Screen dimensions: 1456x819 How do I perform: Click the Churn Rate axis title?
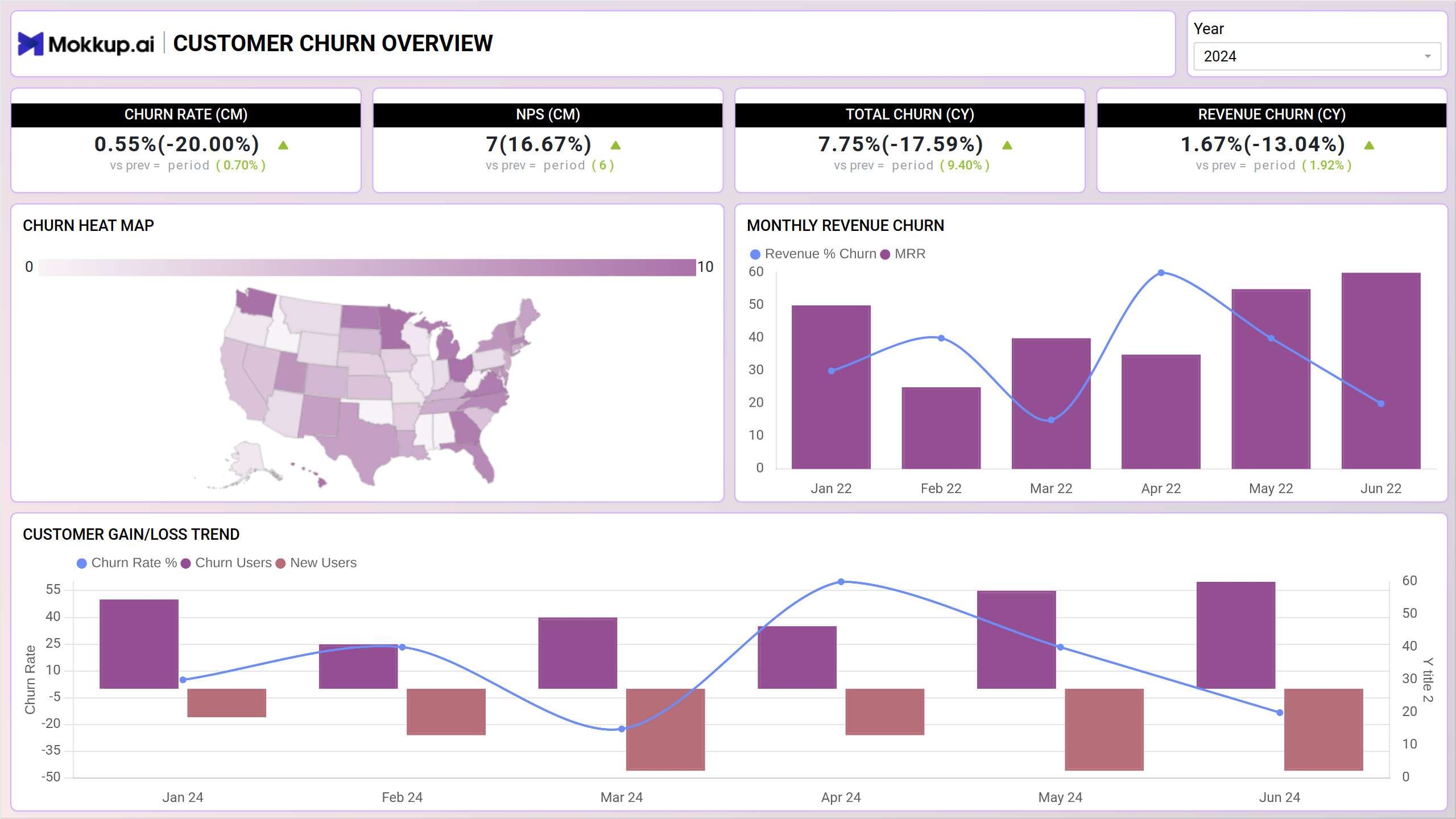30,680
